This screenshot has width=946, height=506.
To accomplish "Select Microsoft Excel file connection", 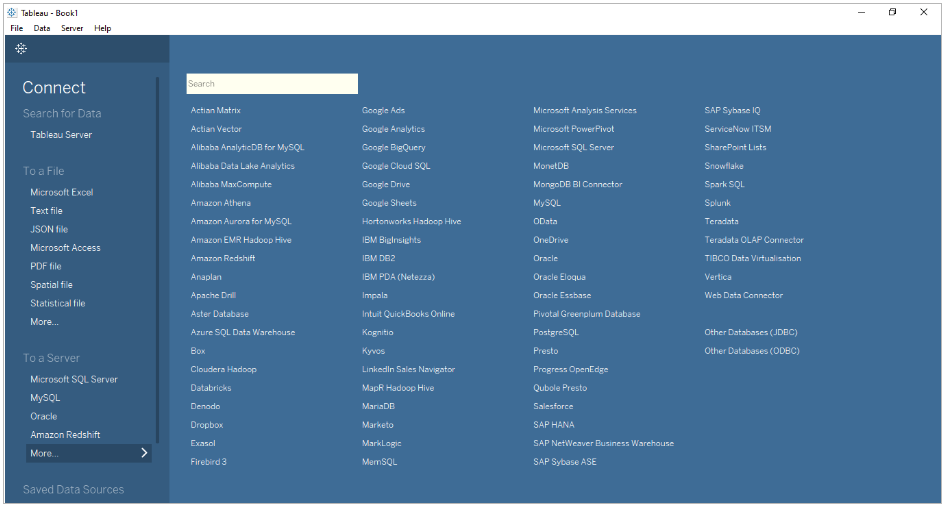I will click(x=61, y=192).
